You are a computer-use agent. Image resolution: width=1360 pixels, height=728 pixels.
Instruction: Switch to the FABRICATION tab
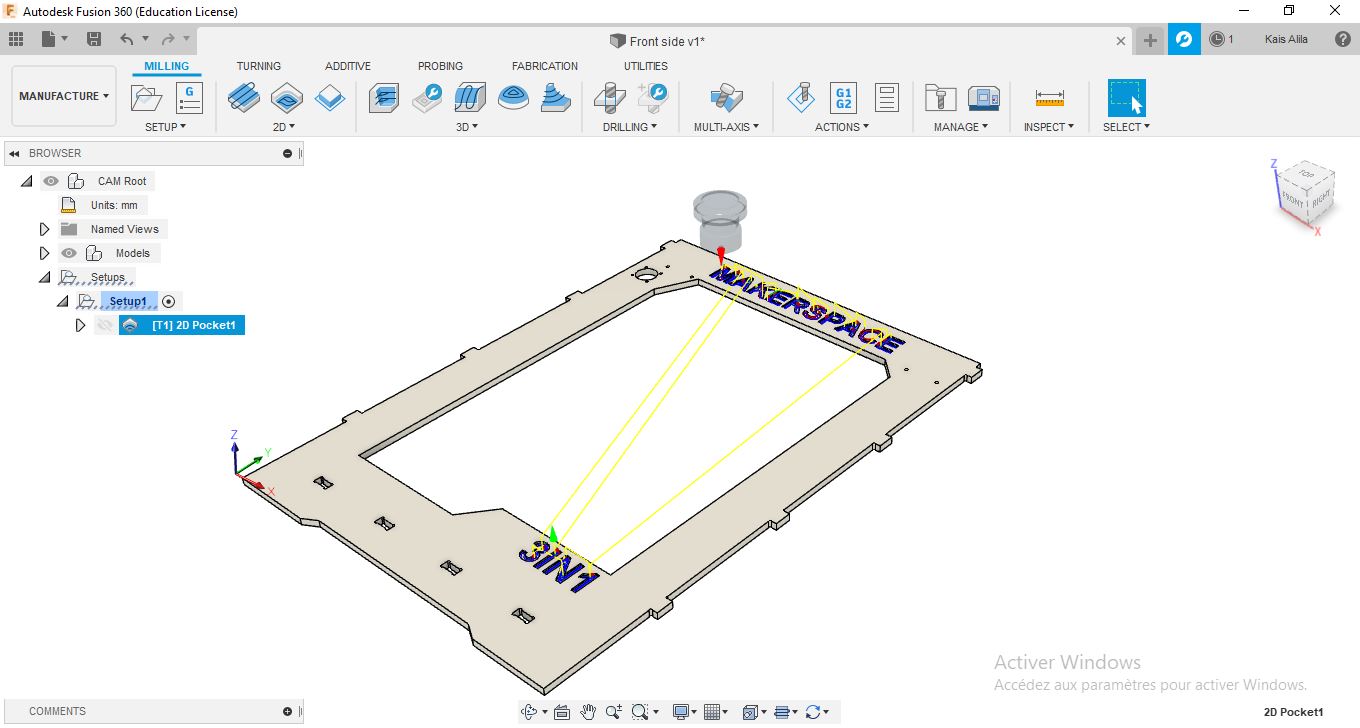tap(545, 66)
